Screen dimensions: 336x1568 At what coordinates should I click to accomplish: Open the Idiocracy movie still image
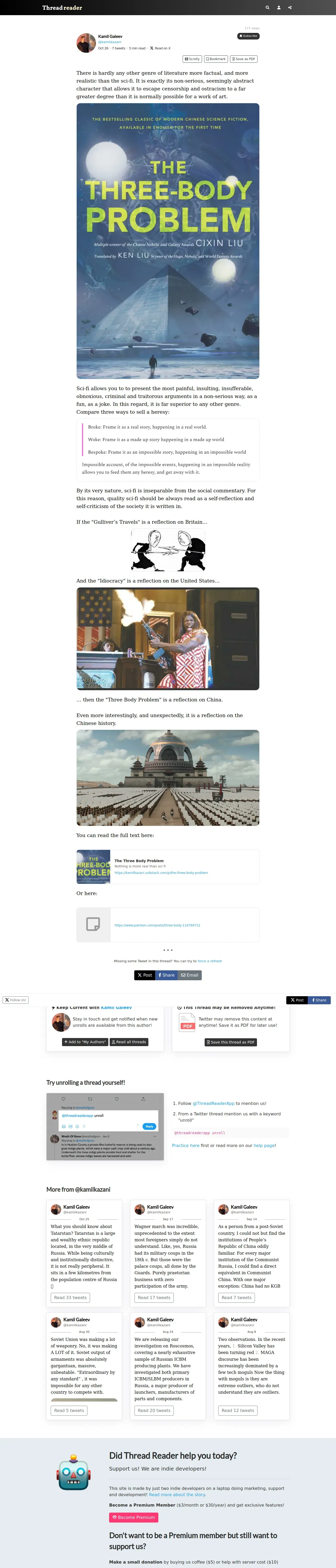pos(168,638)
